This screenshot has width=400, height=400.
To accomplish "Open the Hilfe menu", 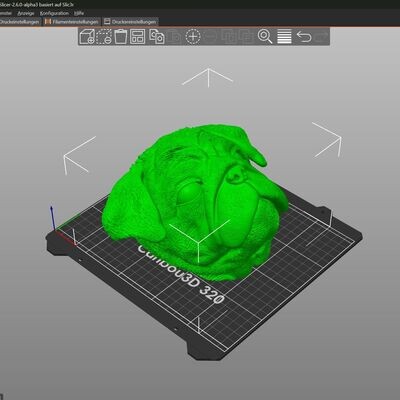I will click(x=79, y=13).
